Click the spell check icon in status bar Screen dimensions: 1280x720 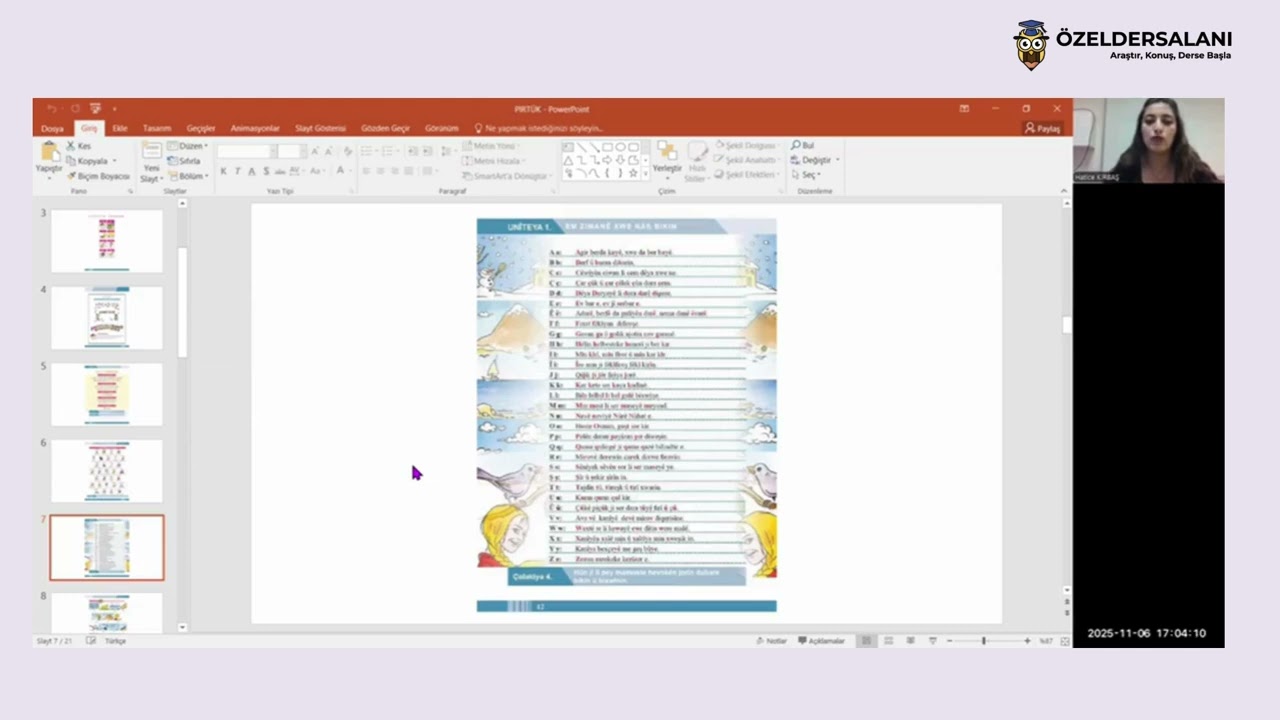tap(91, 641)
